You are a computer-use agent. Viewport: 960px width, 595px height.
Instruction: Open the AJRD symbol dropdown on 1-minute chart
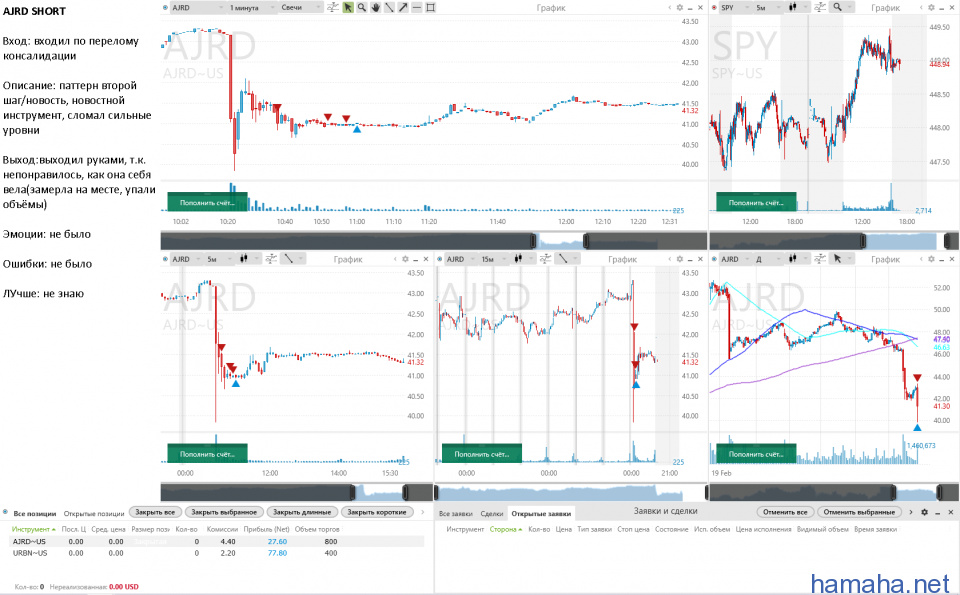[197, 7]
